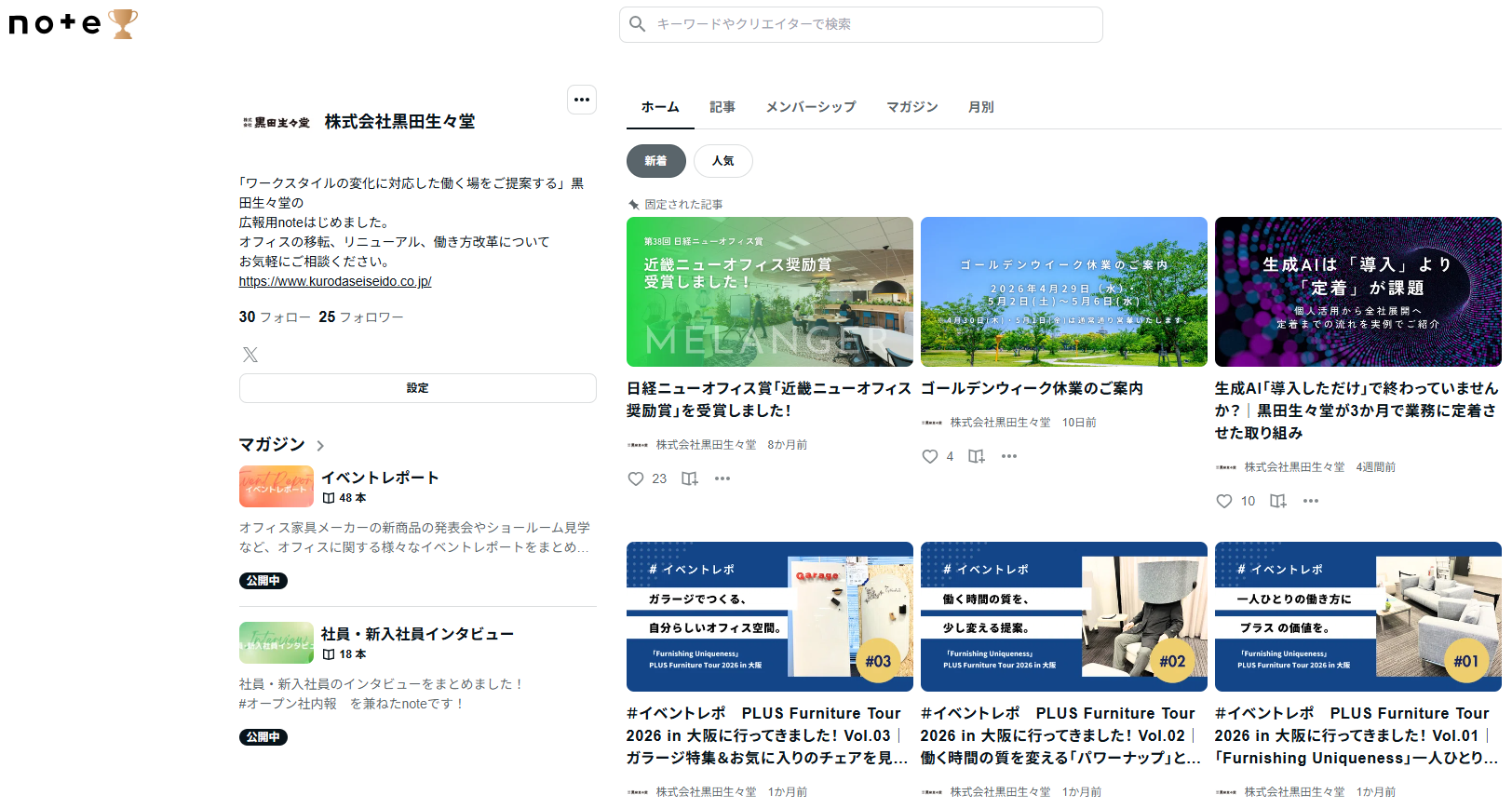Click the 固定された記事 label
Image resolution: width=1512 pixels, height=808 pixels.
click(683, 205)
